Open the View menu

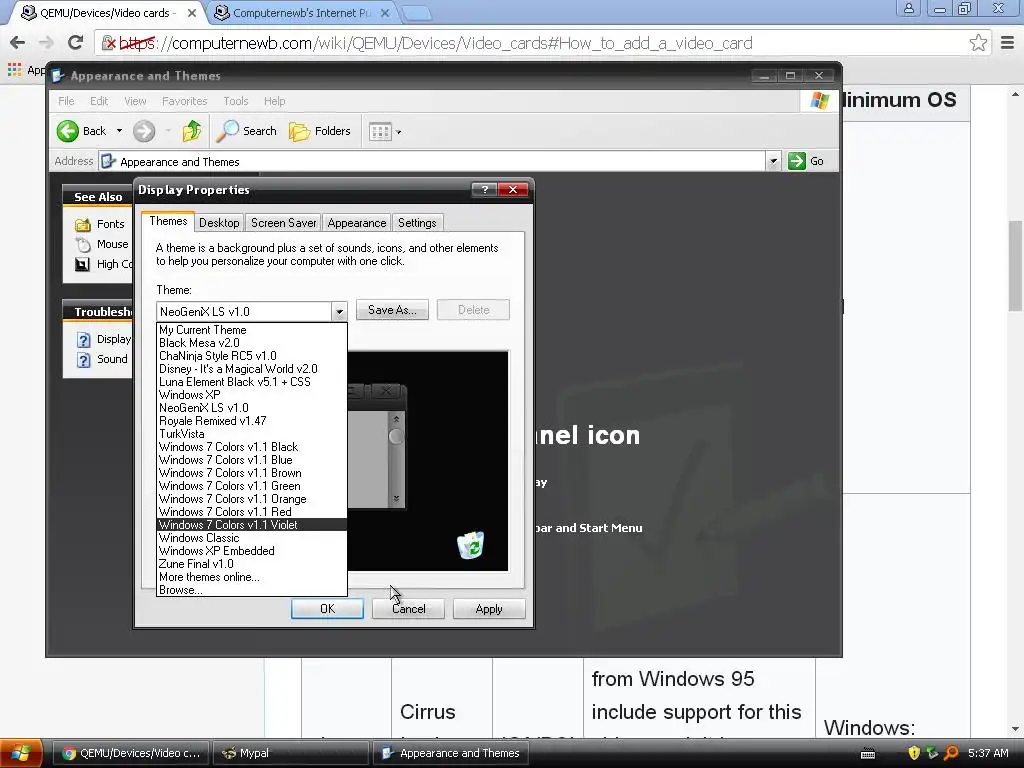click(x=135, y=101)
